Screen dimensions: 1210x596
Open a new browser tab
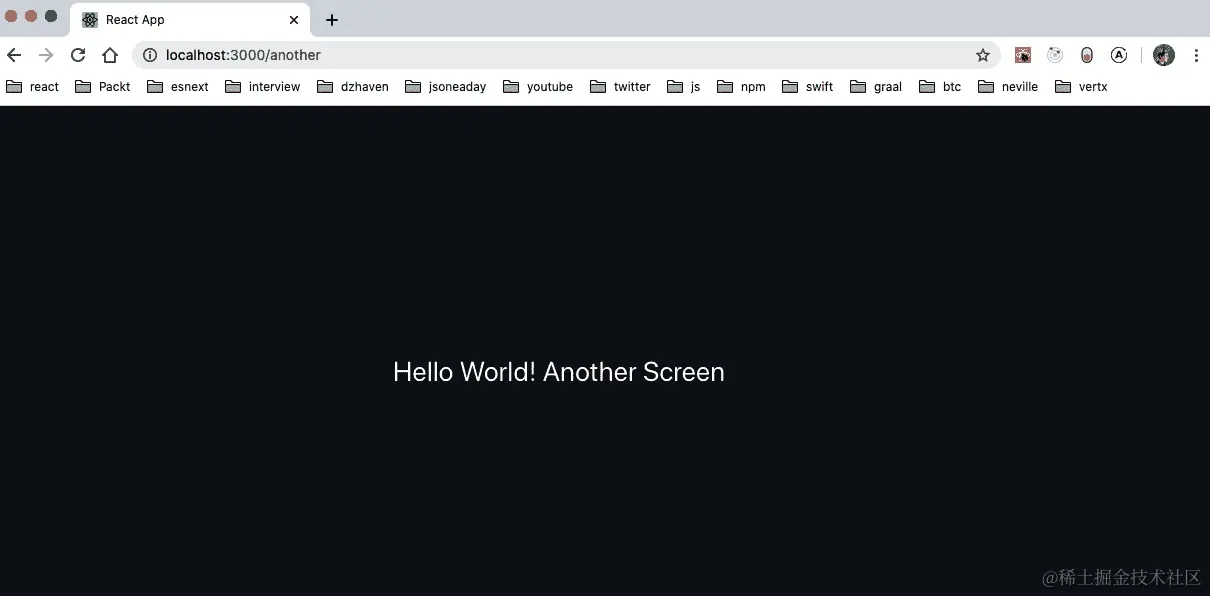click(332, 20)
